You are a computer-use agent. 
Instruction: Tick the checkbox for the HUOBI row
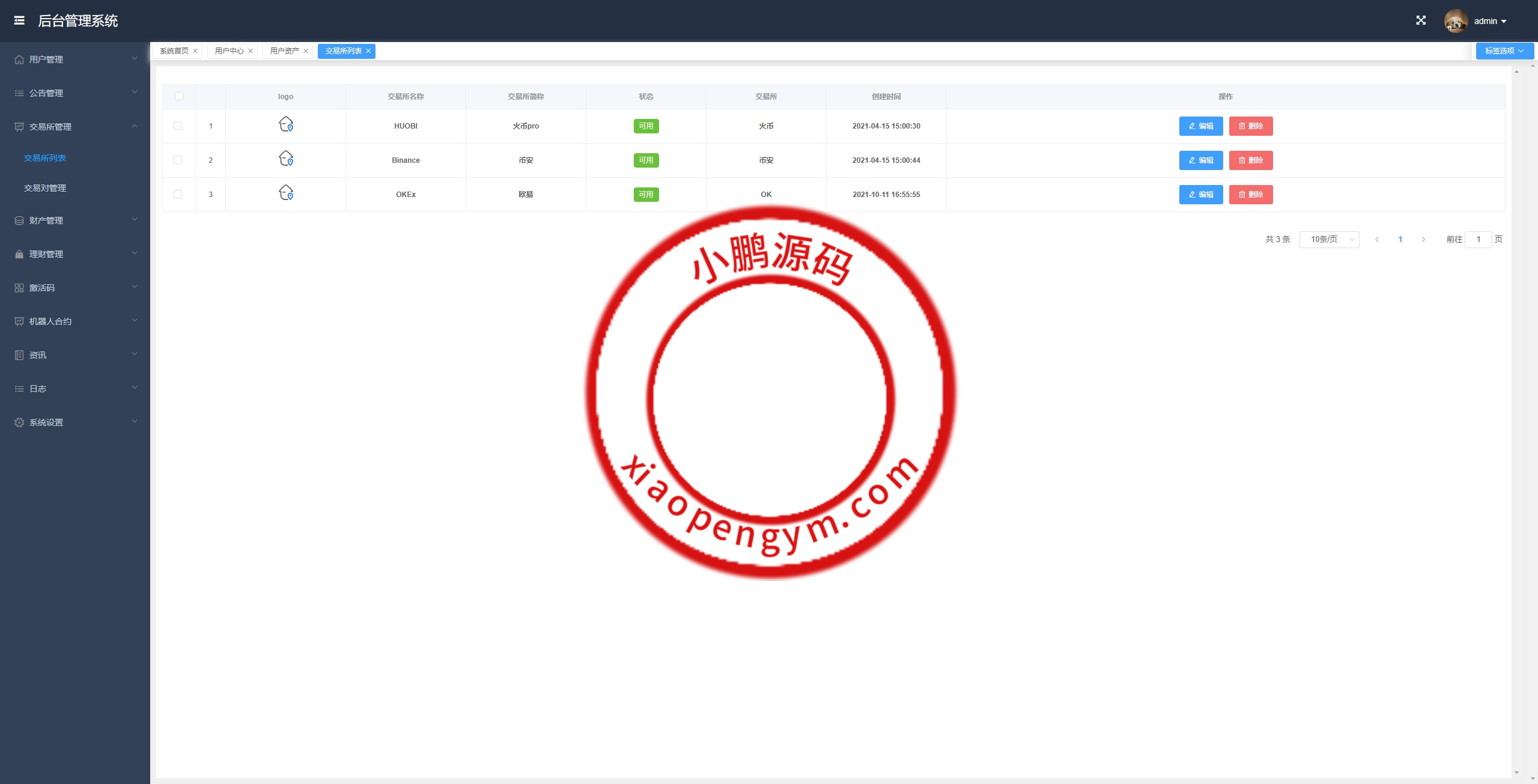pos(178,126)
